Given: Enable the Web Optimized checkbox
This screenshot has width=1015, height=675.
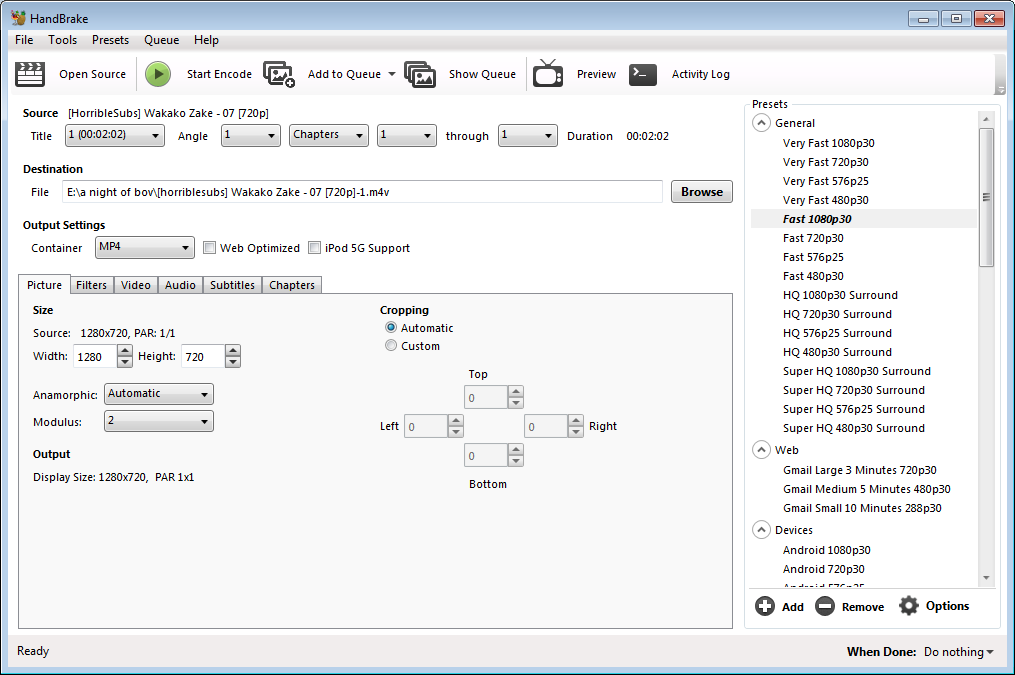Looking at the screenshot, I should tap(209, 248).
